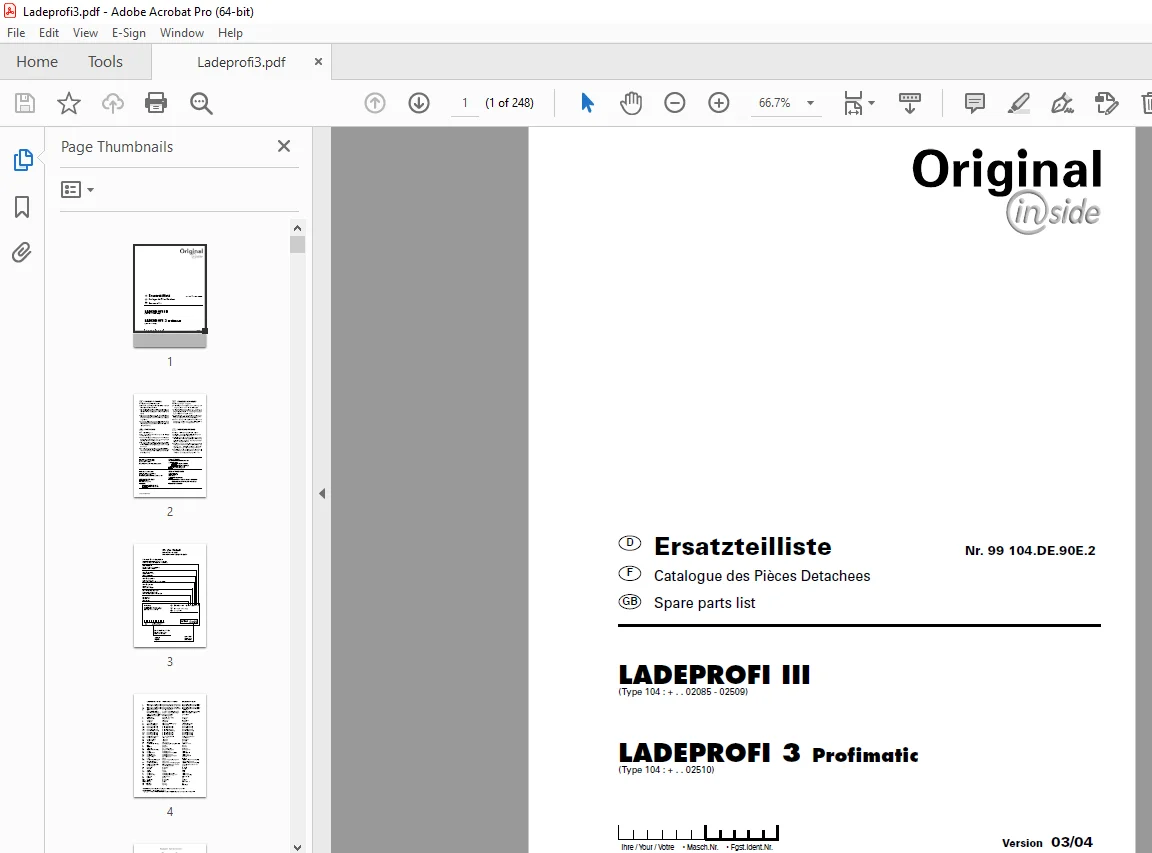Select page 2 thumbnail
Image resolution: width=1152 pixels, height=853 pixels.
tap(170, 446)
